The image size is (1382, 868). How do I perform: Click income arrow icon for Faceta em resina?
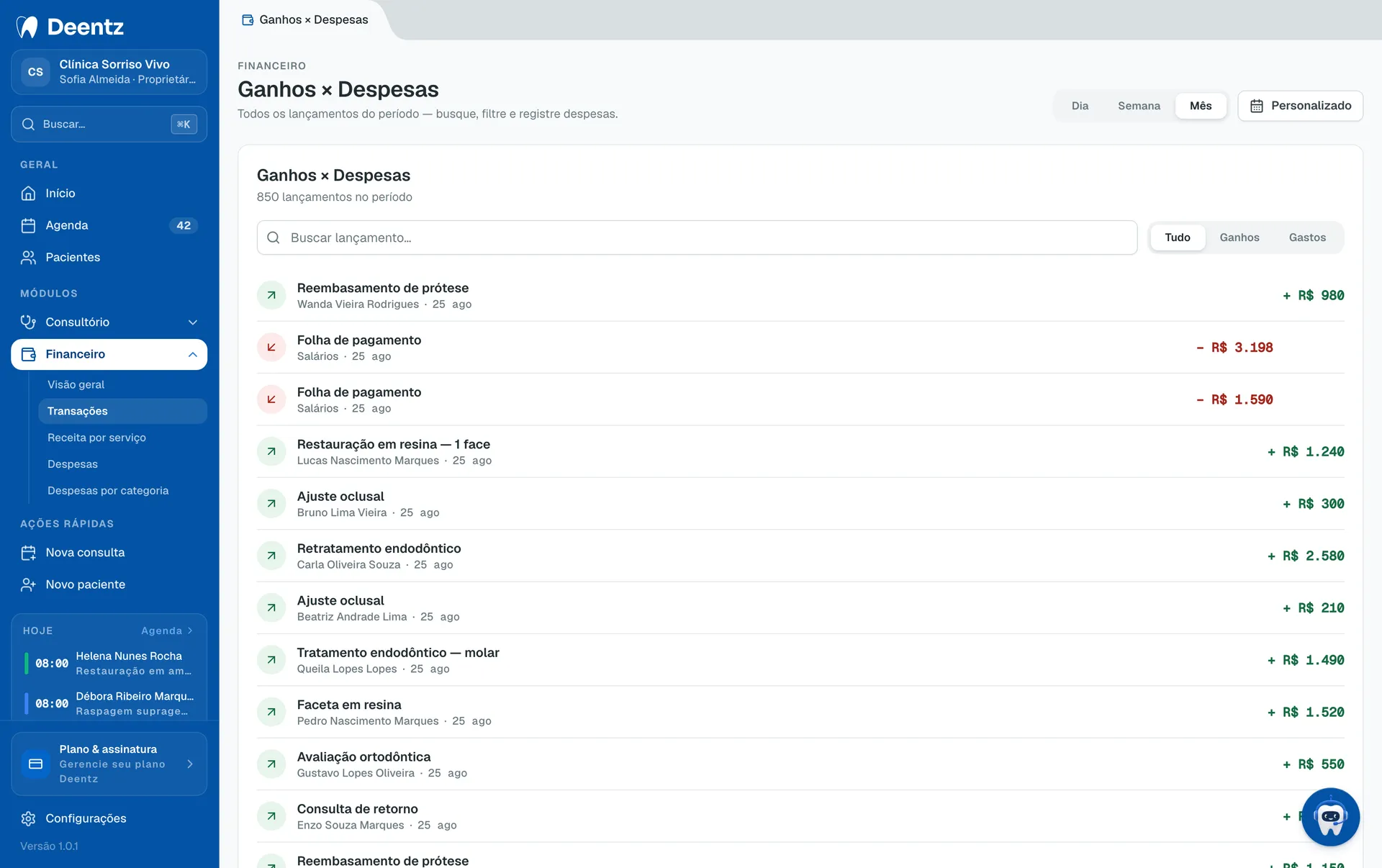pos(271,712)
